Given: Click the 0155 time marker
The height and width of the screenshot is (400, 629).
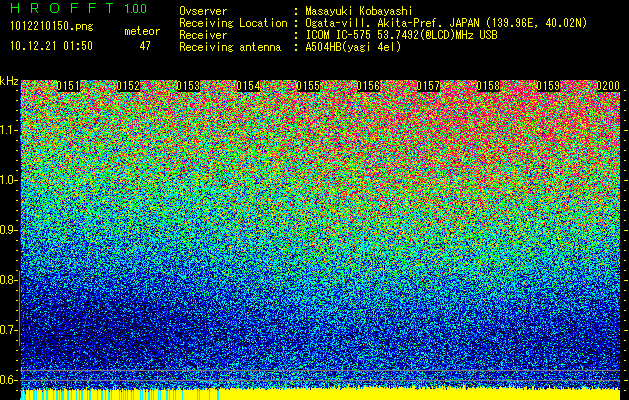Looking at the screenshot, I should click(308, 86).
